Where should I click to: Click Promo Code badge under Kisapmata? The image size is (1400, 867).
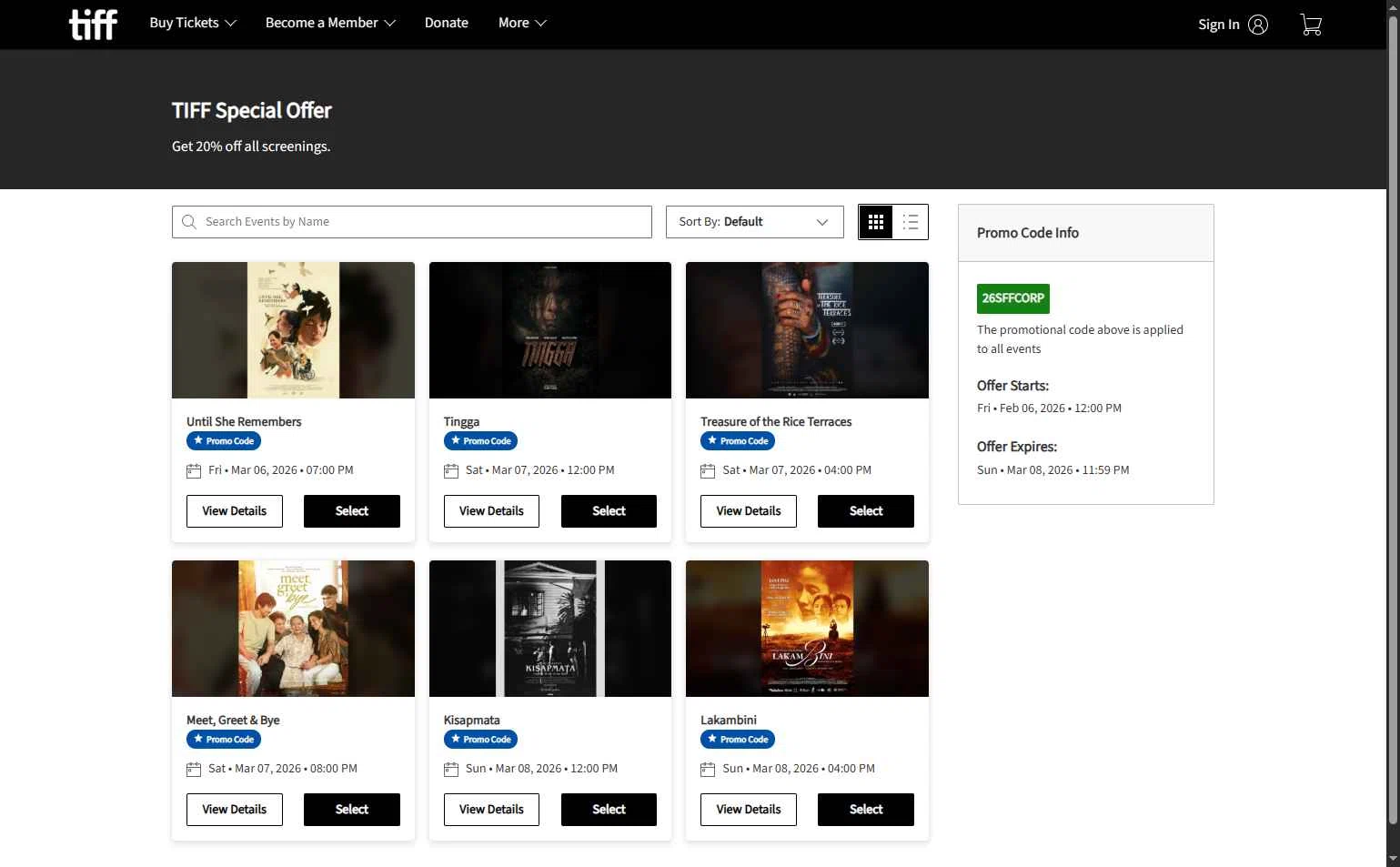click(x=481, y=740)
